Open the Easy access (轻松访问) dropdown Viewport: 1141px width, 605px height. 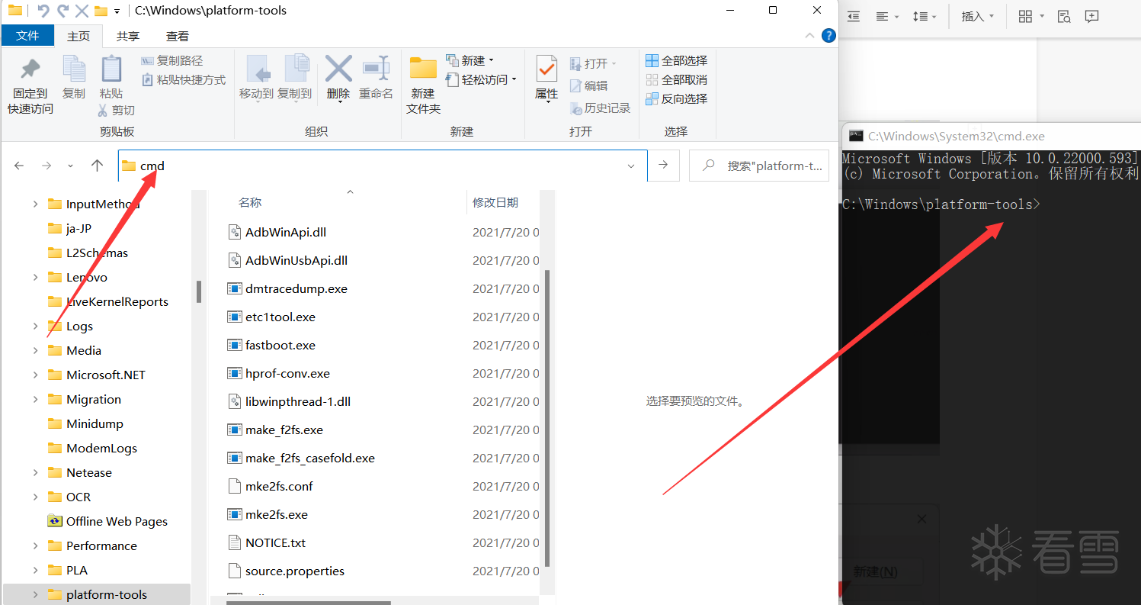482,79
